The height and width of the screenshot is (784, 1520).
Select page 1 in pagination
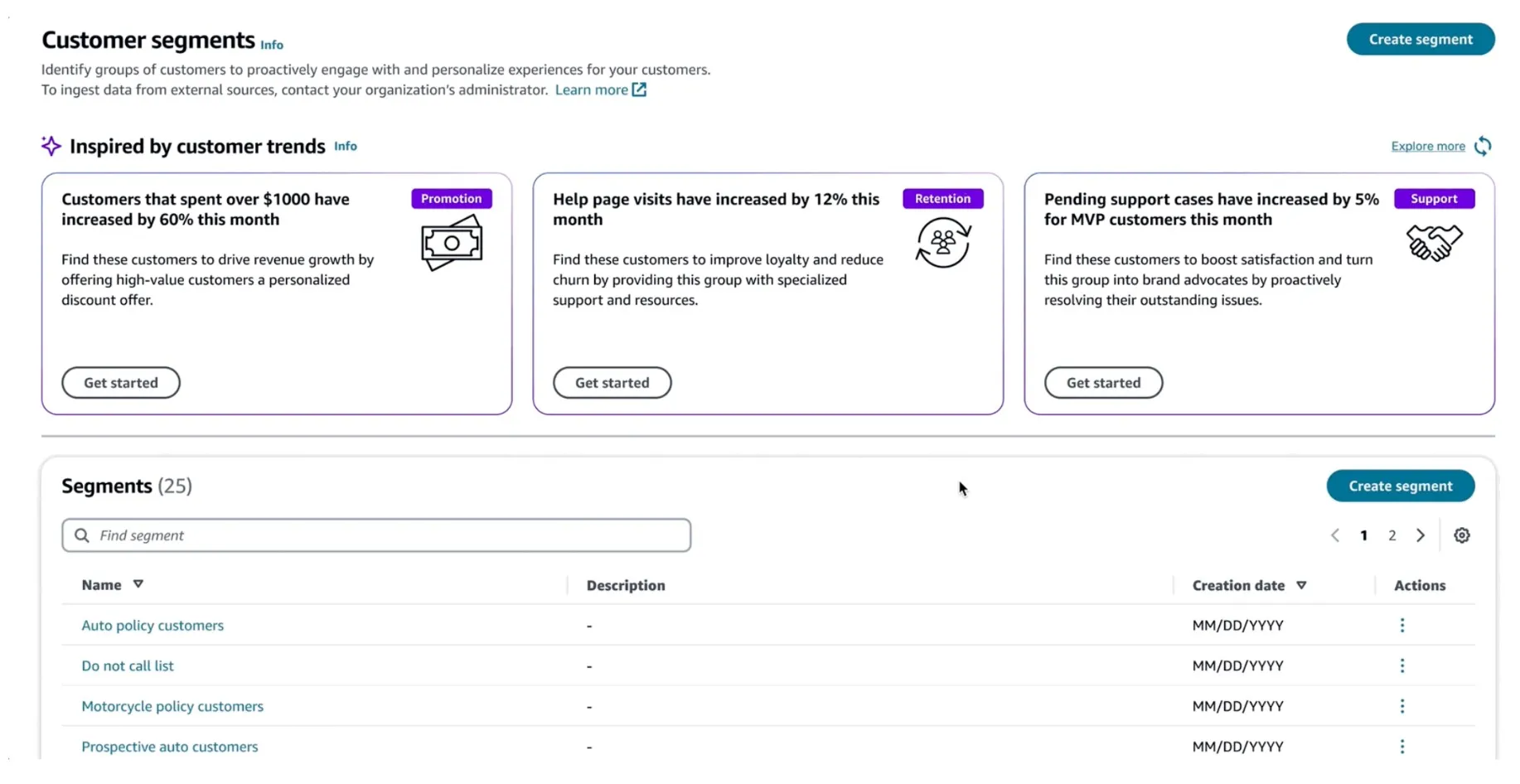coord(1363,535)
